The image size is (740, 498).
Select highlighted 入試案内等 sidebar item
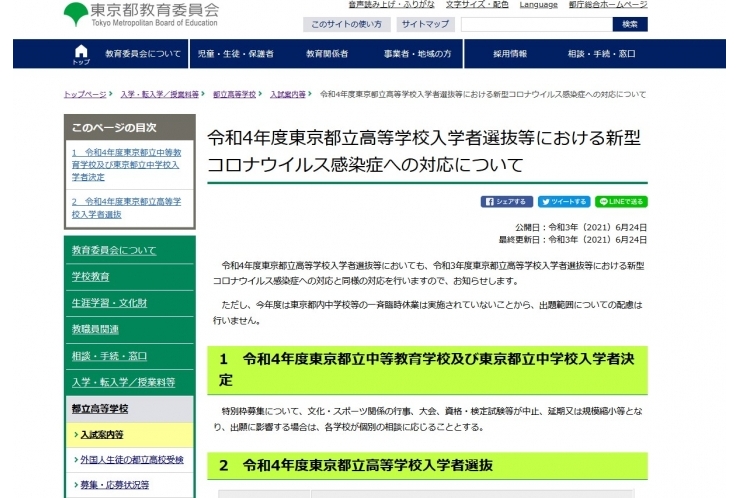click(101, 435)
